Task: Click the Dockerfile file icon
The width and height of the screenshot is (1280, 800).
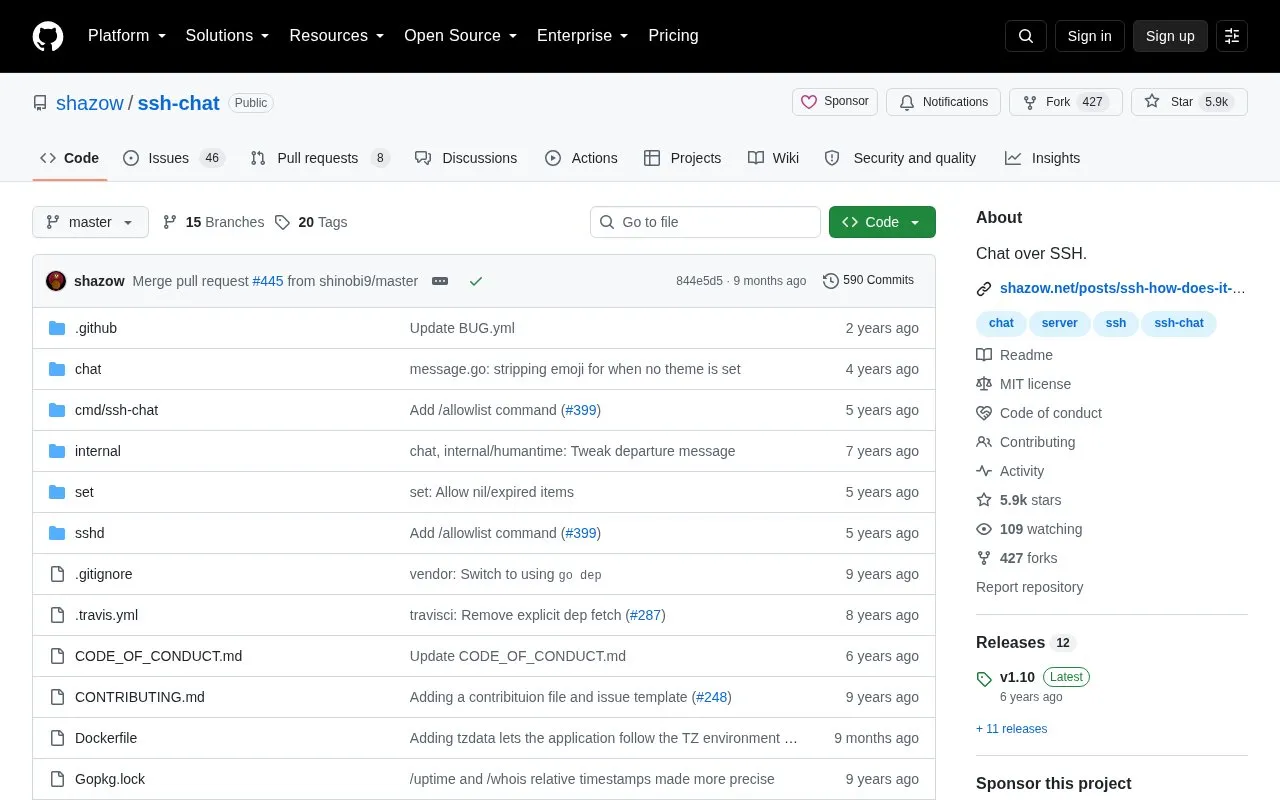Action: click(x=57, y=738)
